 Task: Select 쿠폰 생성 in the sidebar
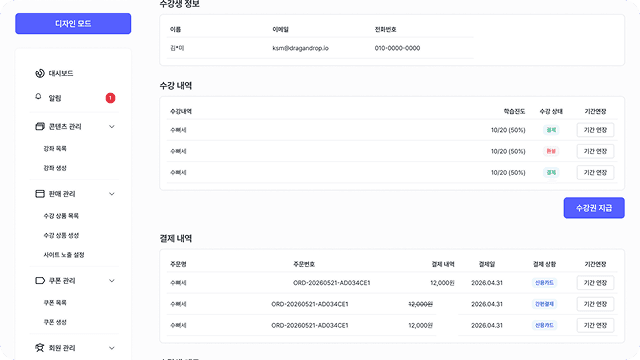click(55, 322)
